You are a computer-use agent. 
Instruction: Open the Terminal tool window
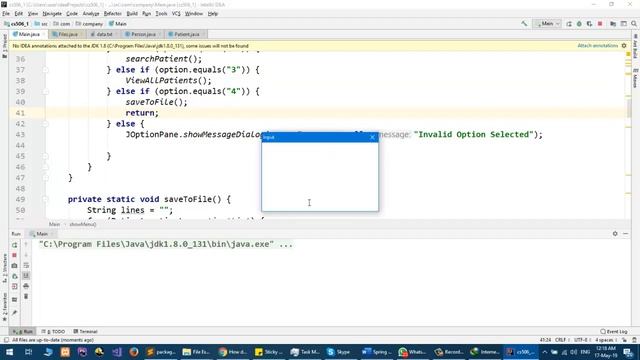click(85, 331)
